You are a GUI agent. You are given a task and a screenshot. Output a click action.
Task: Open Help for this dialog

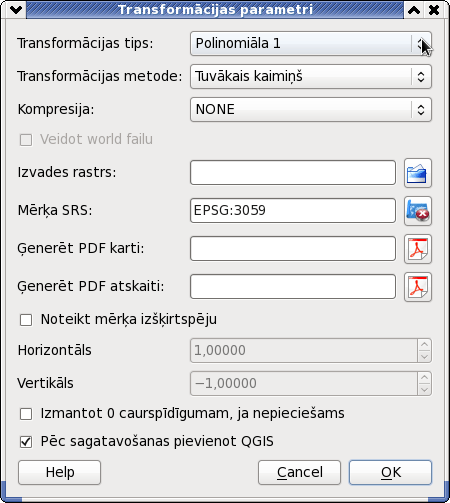click(59, 472)
